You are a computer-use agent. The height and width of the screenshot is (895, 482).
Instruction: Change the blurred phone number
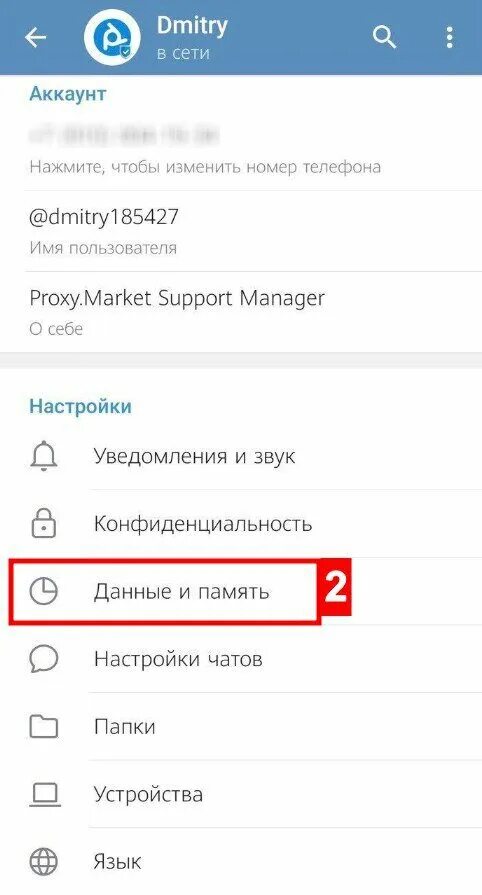[x=241, y=150]
